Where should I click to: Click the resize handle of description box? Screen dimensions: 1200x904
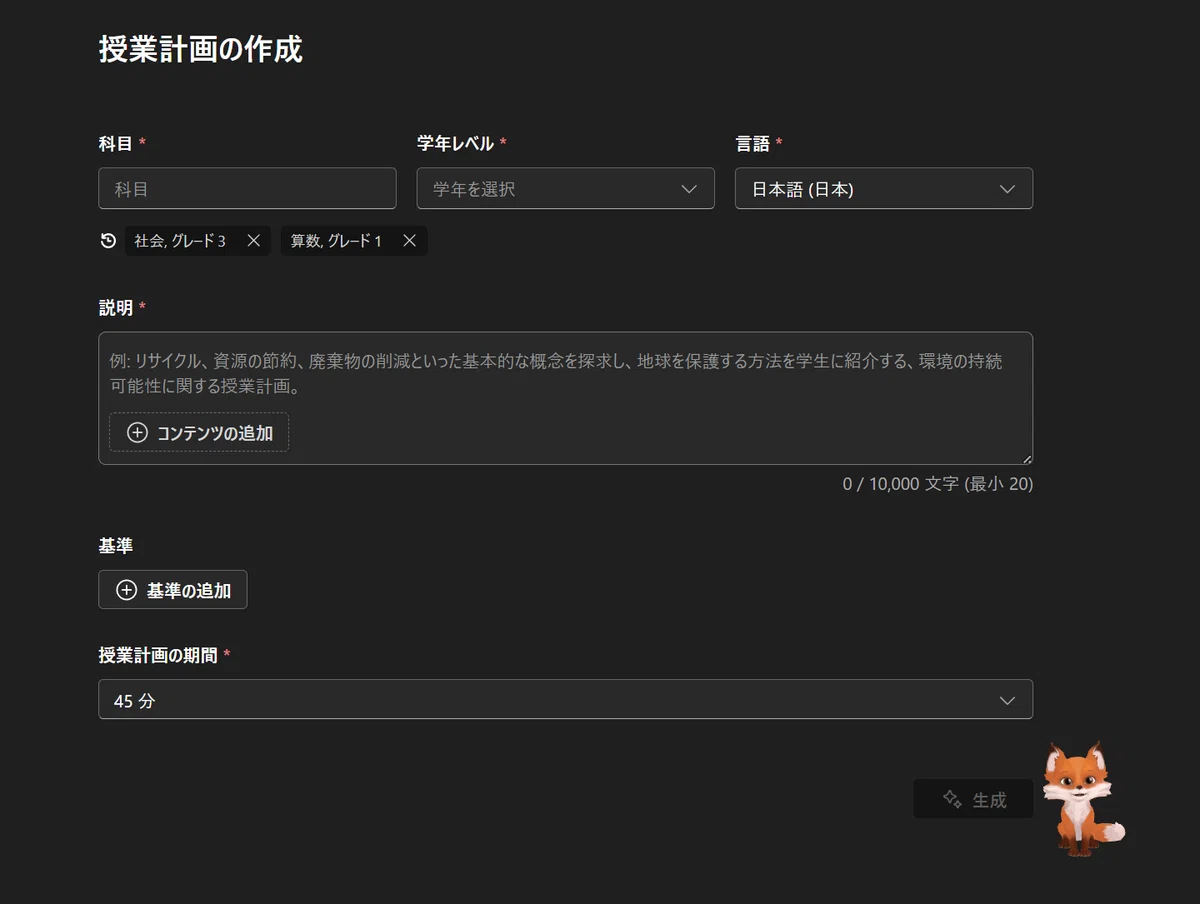pyautogui.click(x=1026, y=458)
